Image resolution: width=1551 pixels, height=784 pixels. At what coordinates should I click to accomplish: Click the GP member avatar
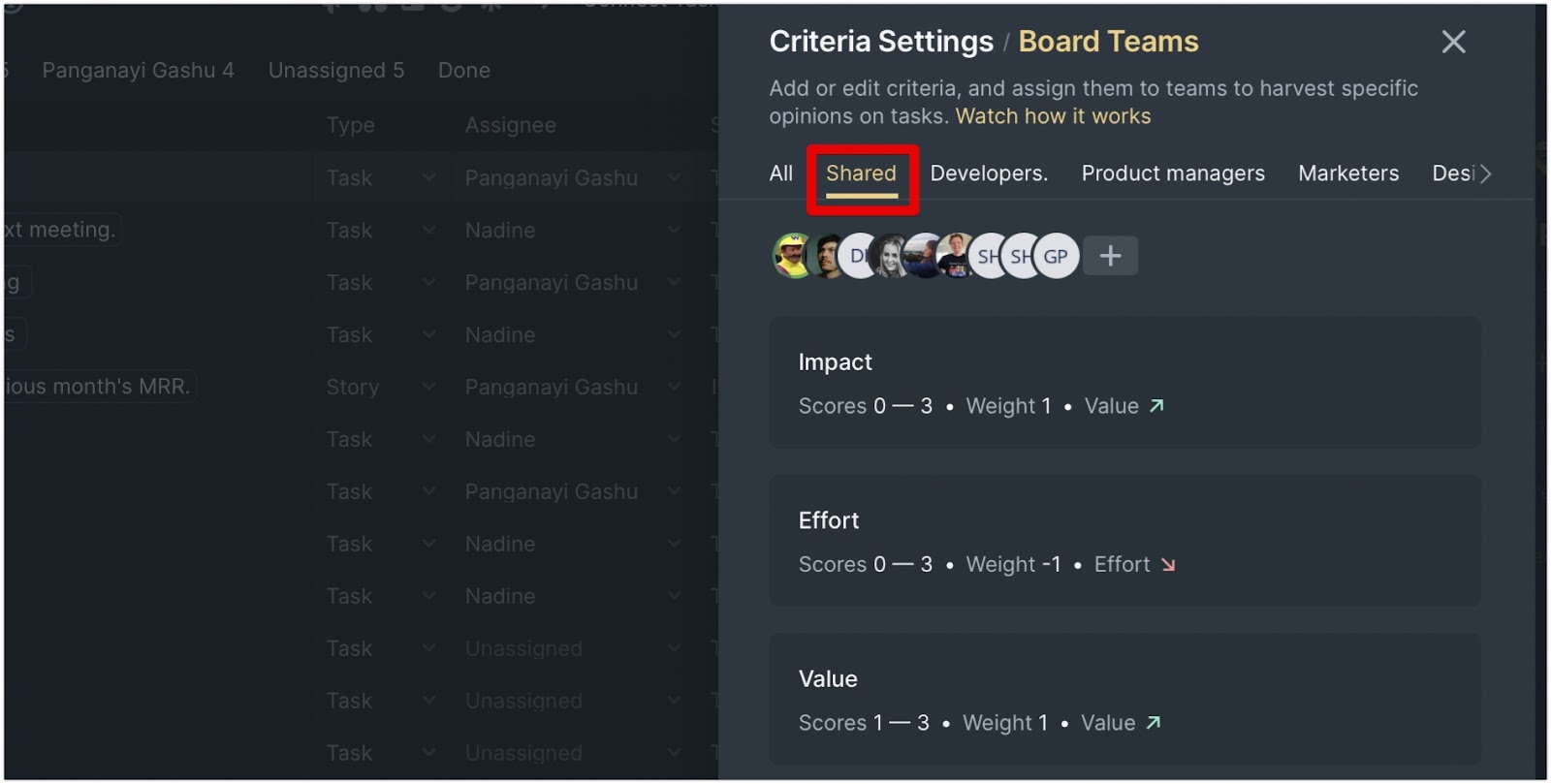1056,257
